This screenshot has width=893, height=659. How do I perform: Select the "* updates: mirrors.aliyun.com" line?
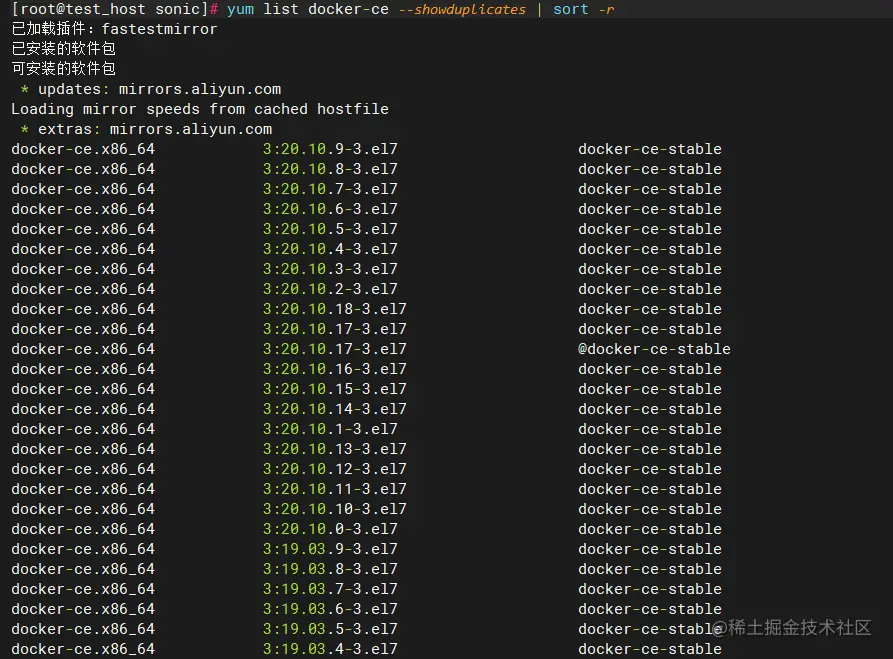151,89
